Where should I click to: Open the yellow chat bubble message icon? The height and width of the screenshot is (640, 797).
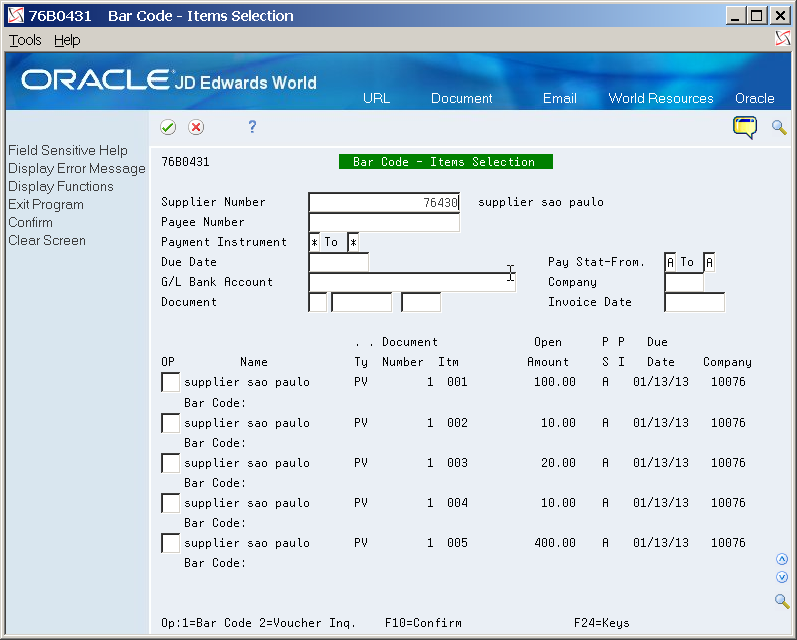click(745, 127)
